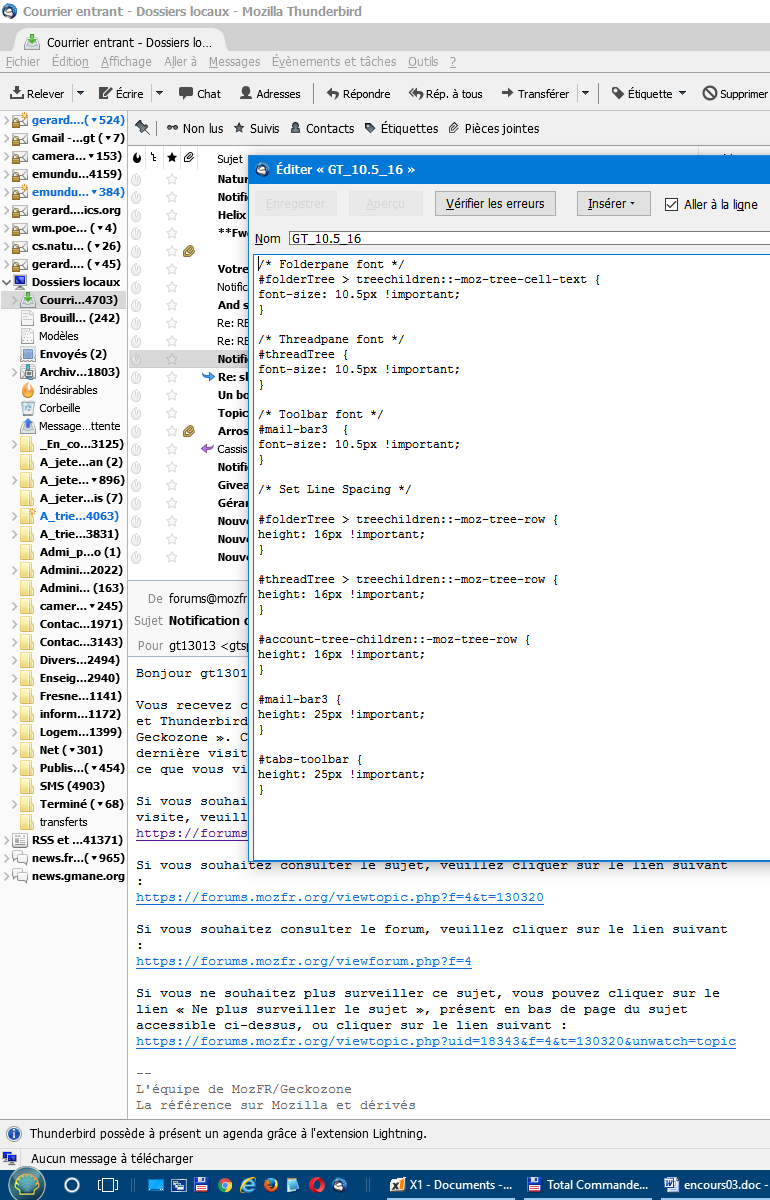Click Vérifier les erreurs button
The height and width of the screenshot is (1200, 770).
pos(494,203)
